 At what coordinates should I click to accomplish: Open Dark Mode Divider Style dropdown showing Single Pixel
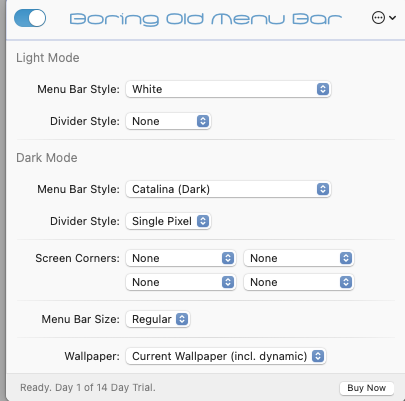168,221
